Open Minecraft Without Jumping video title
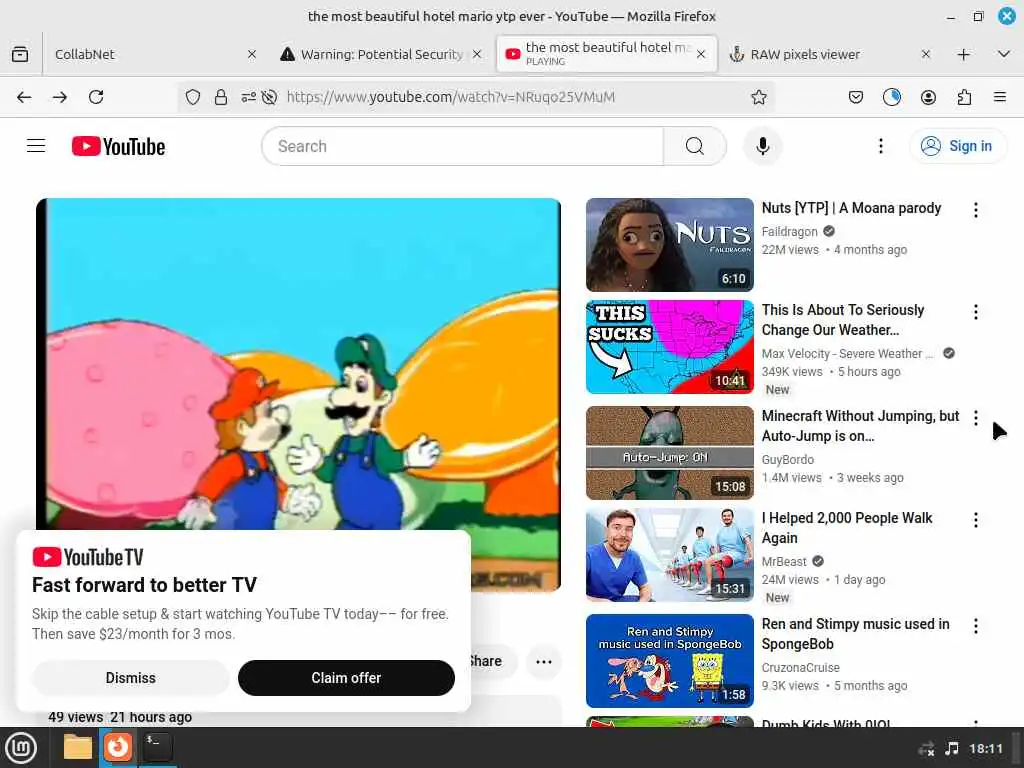 860,426
